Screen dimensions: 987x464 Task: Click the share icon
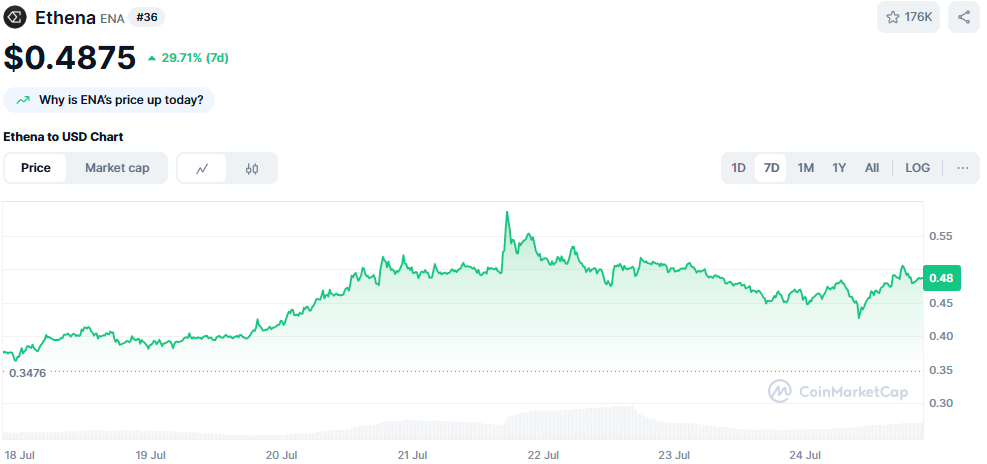tap(964, 17)
